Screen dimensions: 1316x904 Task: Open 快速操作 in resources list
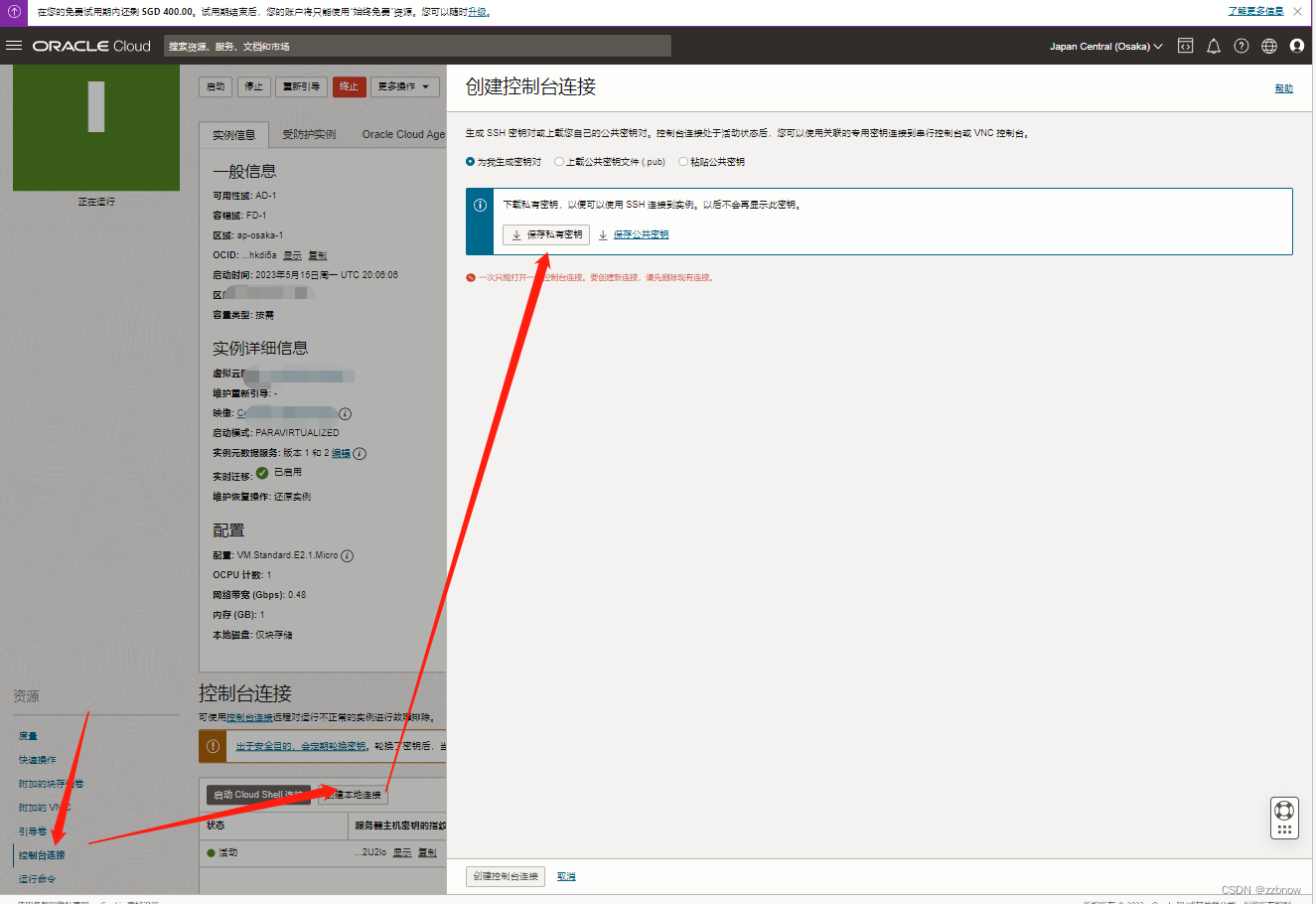coord(38,760)
